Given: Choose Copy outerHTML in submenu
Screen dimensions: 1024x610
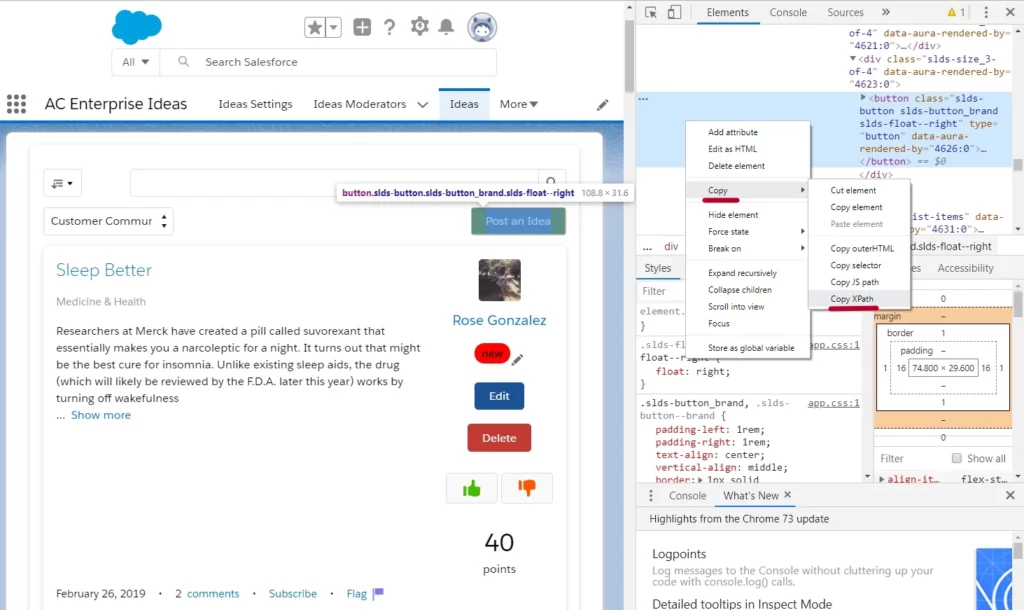Looking at the screenshot, I should pos(859,248).
